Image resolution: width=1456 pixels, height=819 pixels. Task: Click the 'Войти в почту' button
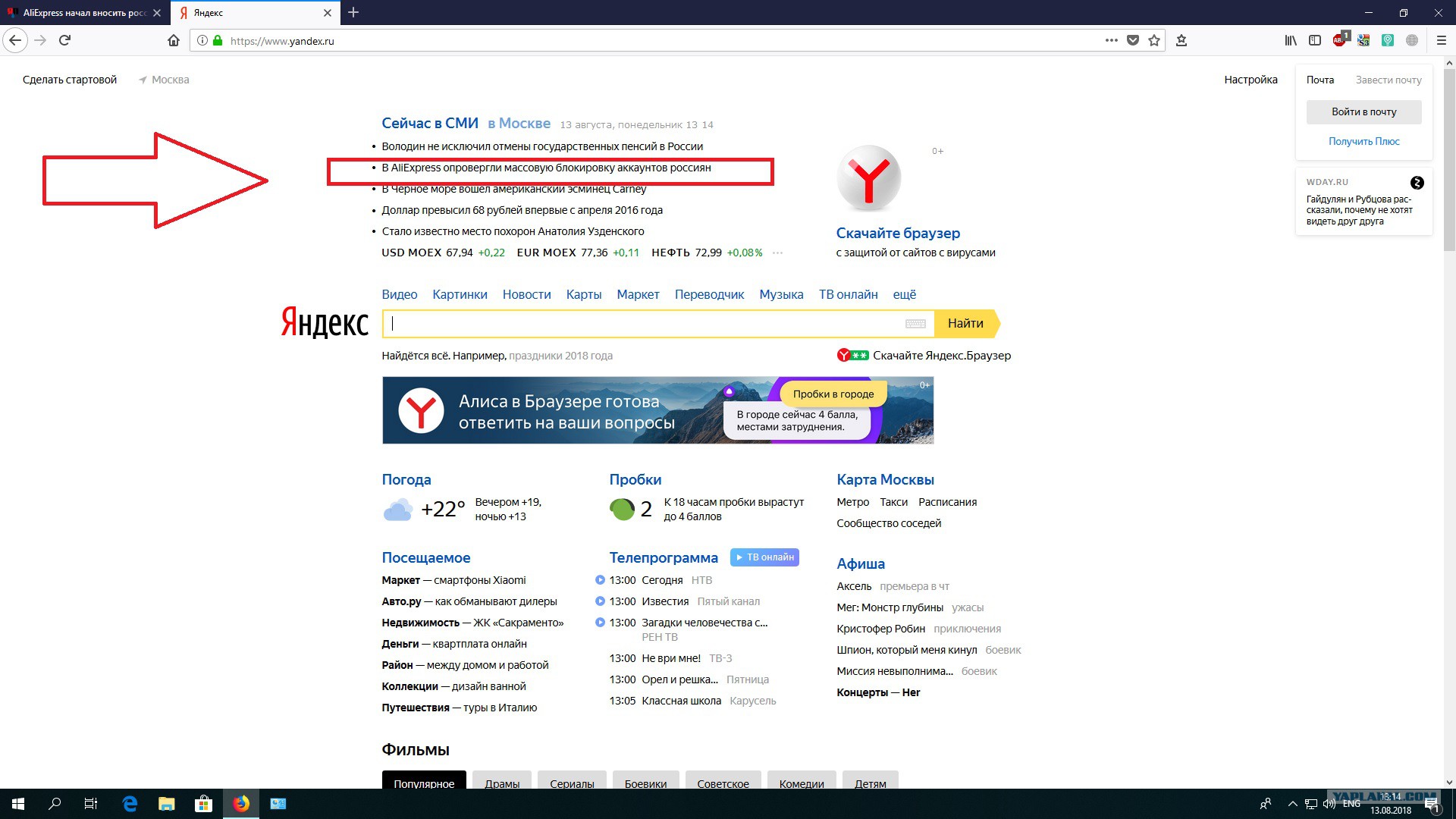(1363, 111)
